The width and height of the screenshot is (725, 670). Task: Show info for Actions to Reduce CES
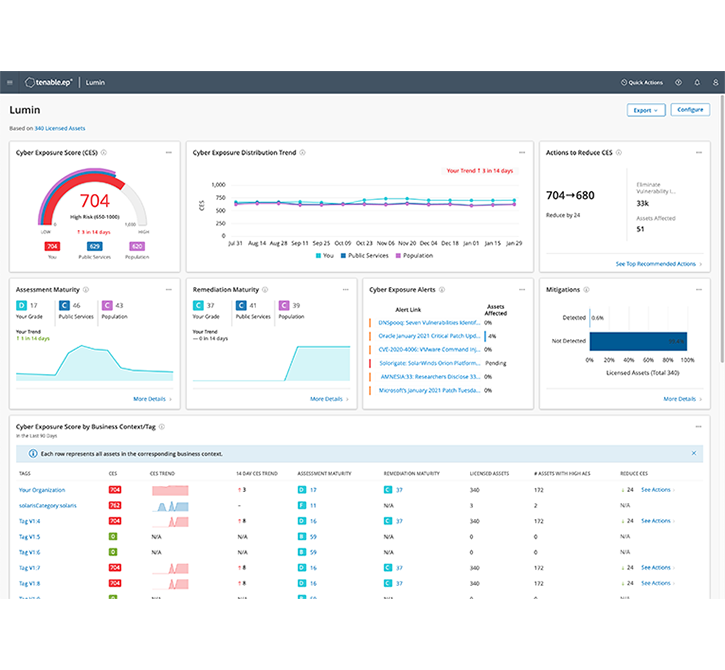pos(619,153)
